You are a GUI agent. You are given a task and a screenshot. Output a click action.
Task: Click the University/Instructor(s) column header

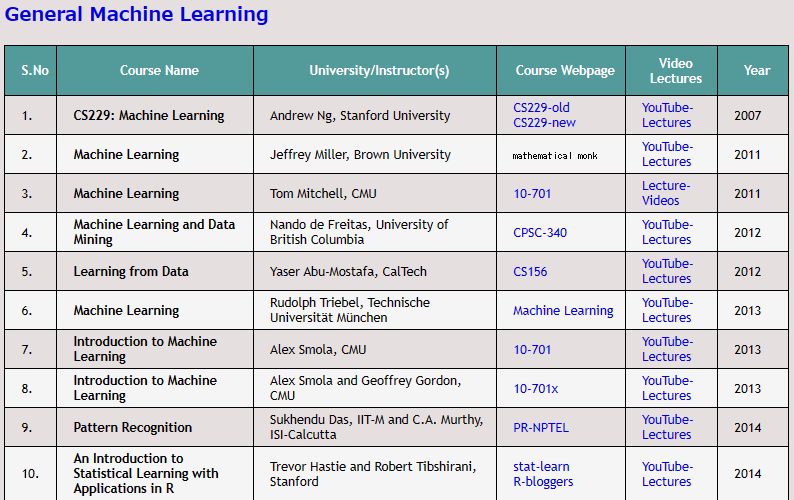click(x=375, y=70)
